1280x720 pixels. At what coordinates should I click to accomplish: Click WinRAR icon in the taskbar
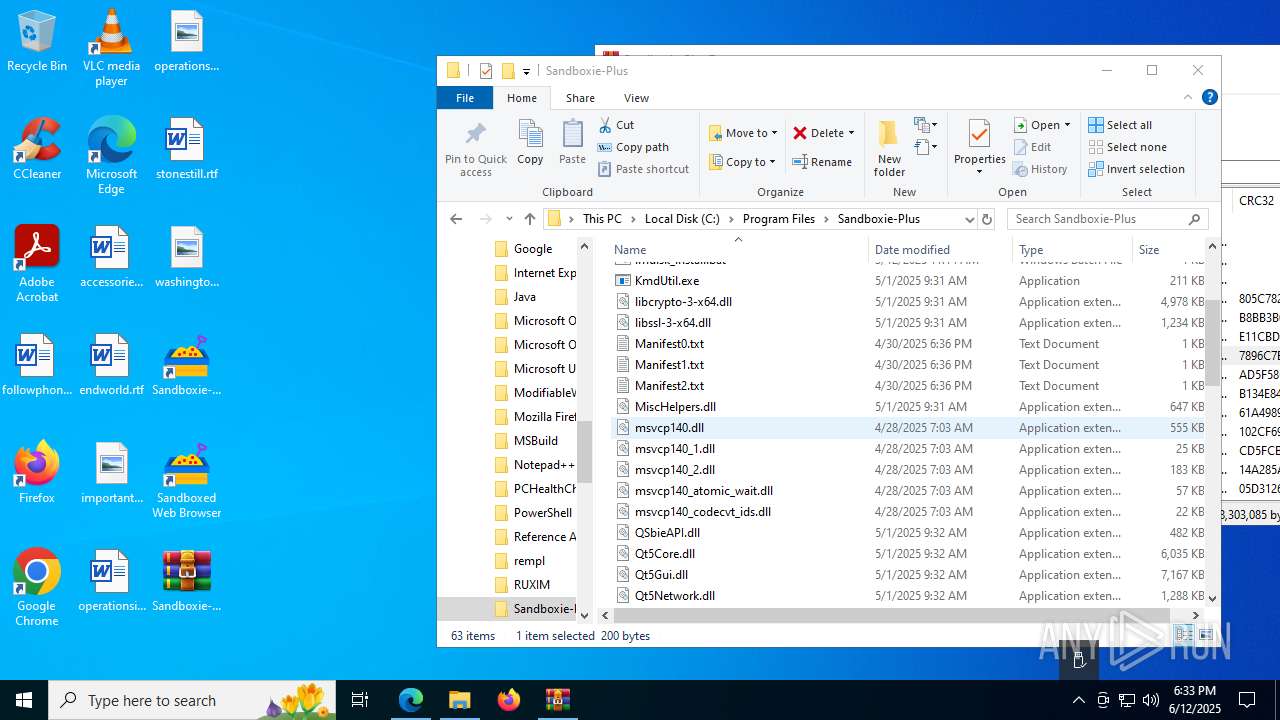tap(557, 700)
